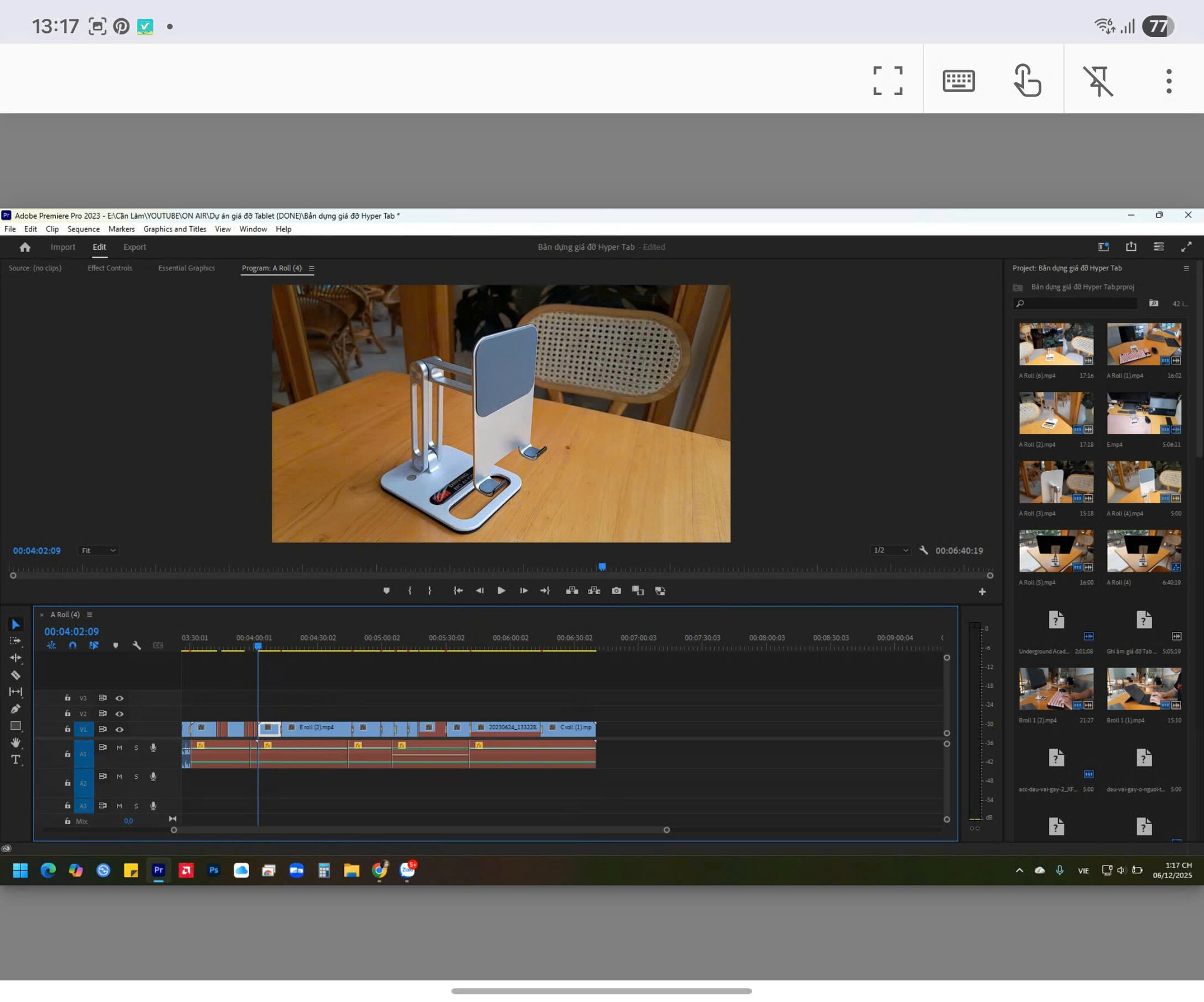Open the Sequence menu

tap(83, 229)
